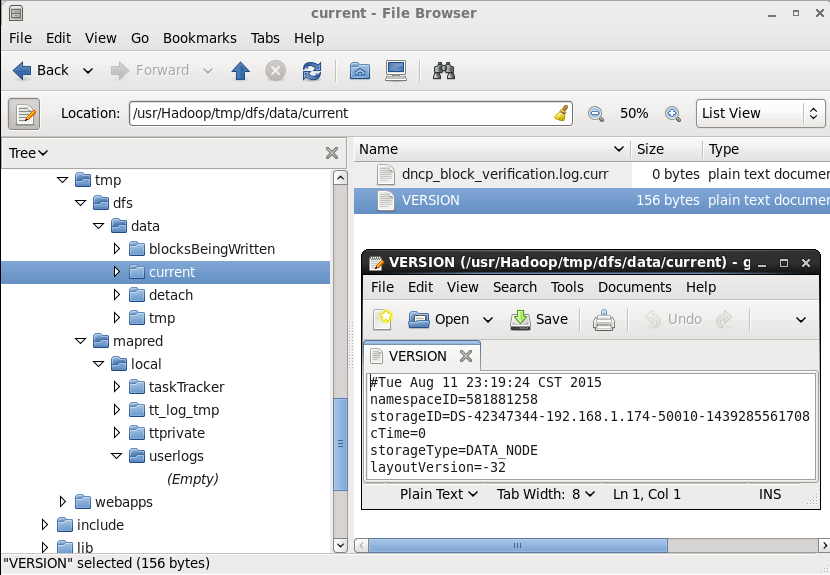Save the VERSION document in gedit
The image size is (830, 575).
click(x=539, y=319)
